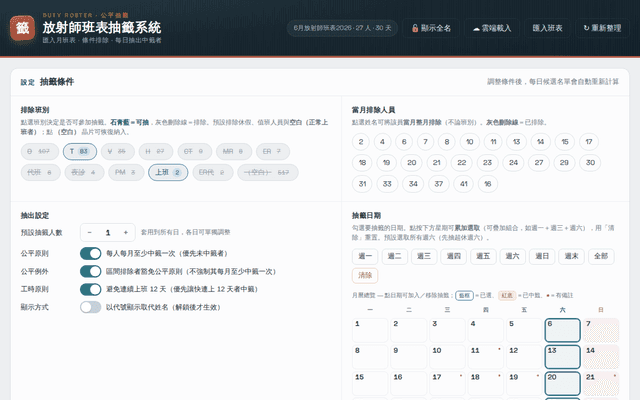This screenshot has width=640, height=400.
Task: Click calendar day 11 with note dot
Action: pyautogui.click(x=486, y=357)
